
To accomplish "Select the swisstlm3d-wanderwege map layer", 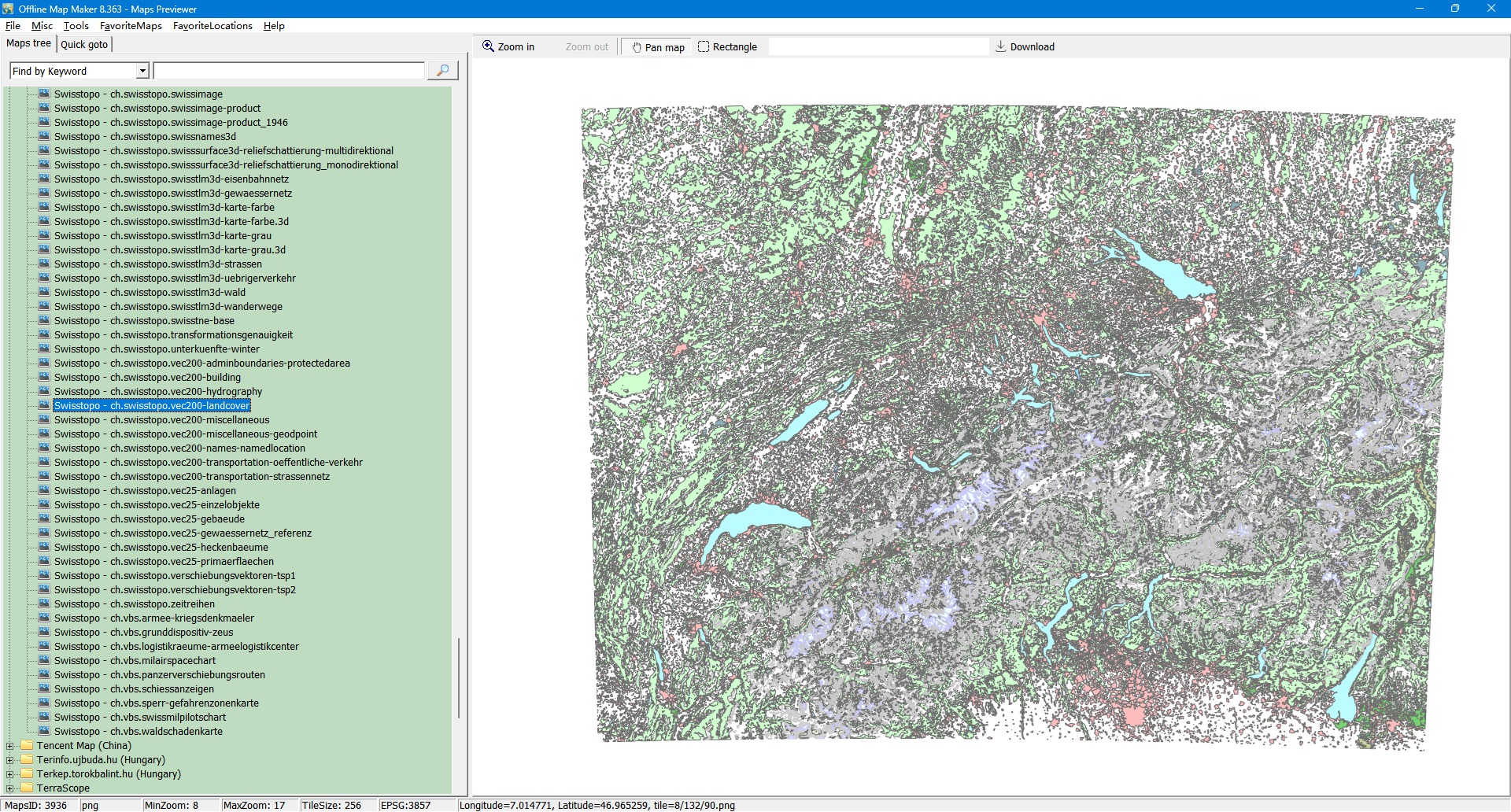I will point(168,307).
